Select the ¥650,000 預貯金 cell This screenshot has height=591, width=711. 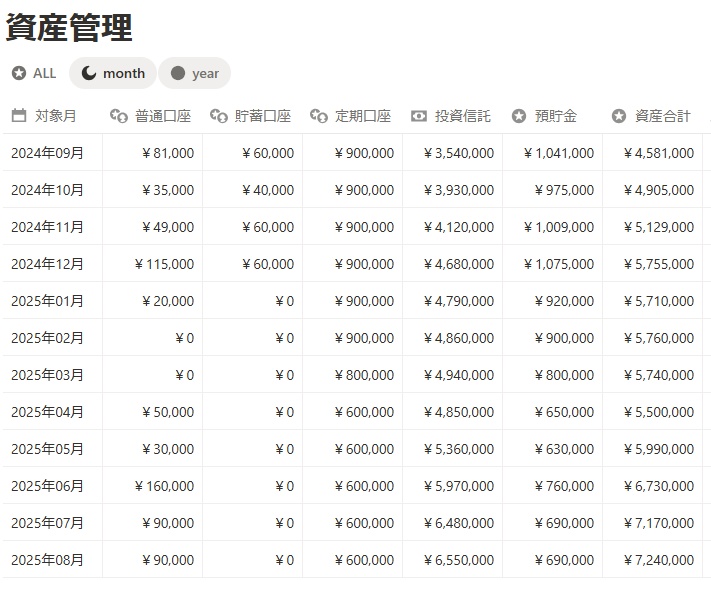(x=552, y=412)
